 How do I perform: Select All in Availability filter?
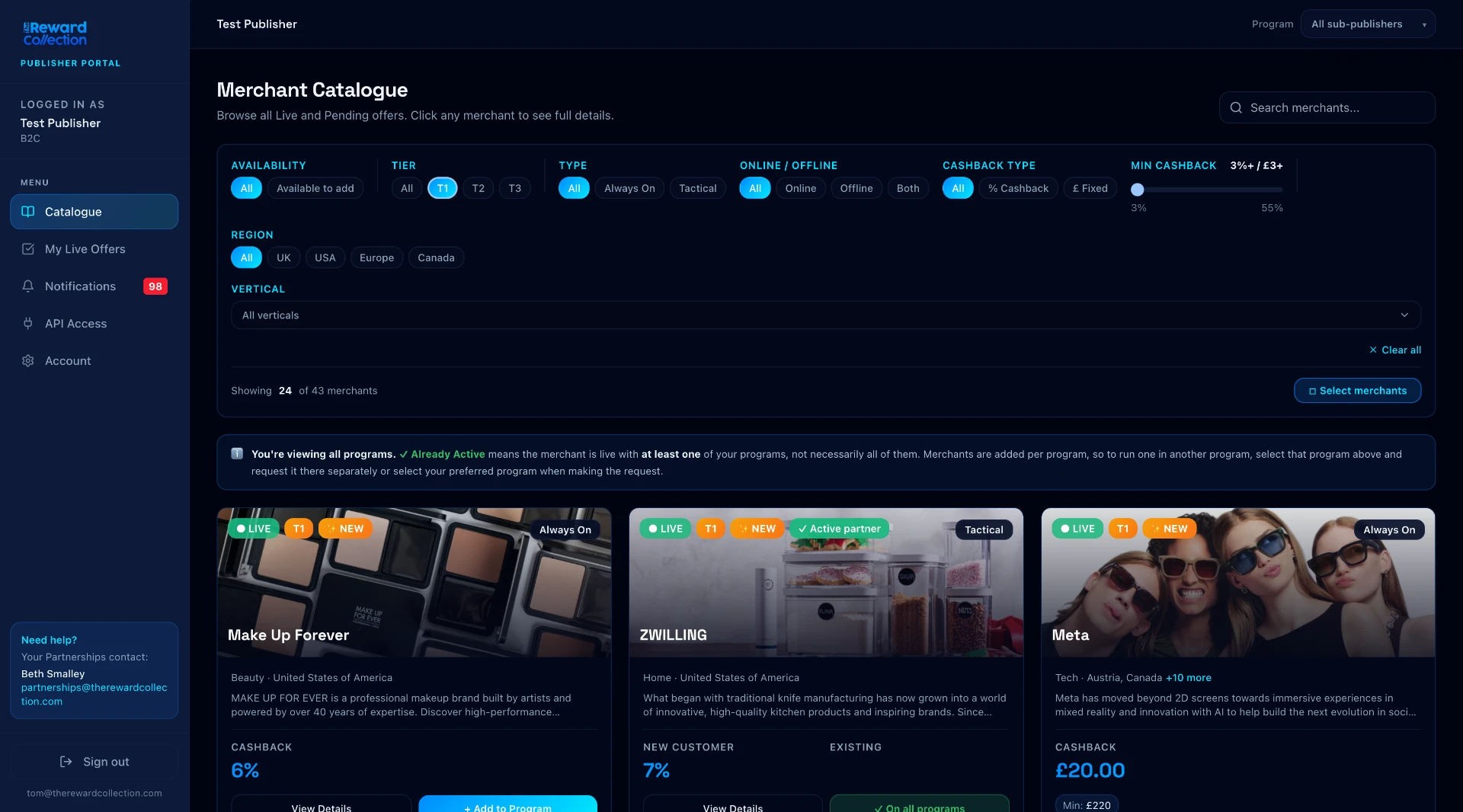point(246,188)
